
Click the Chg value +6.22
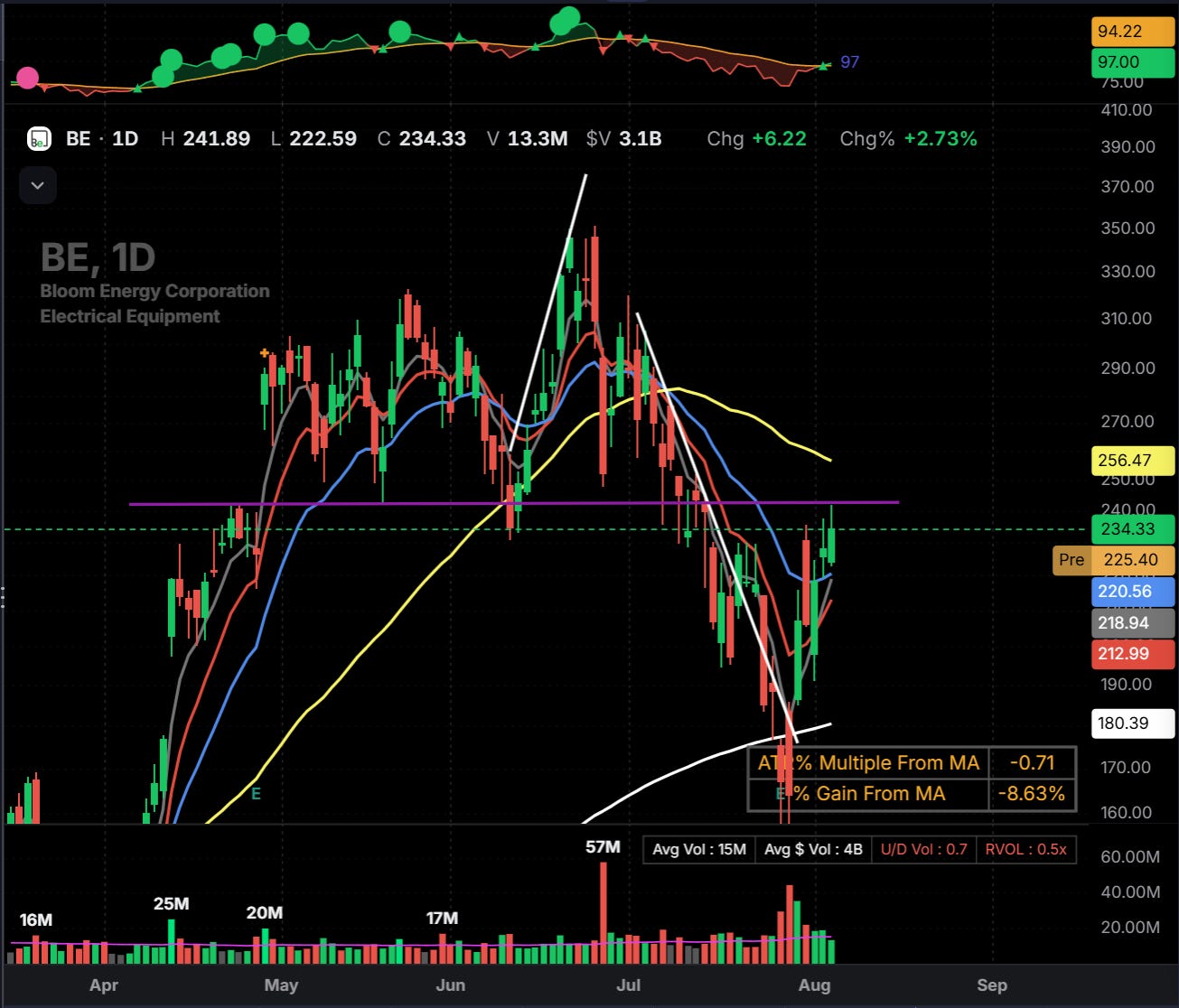tap(781, 139)
